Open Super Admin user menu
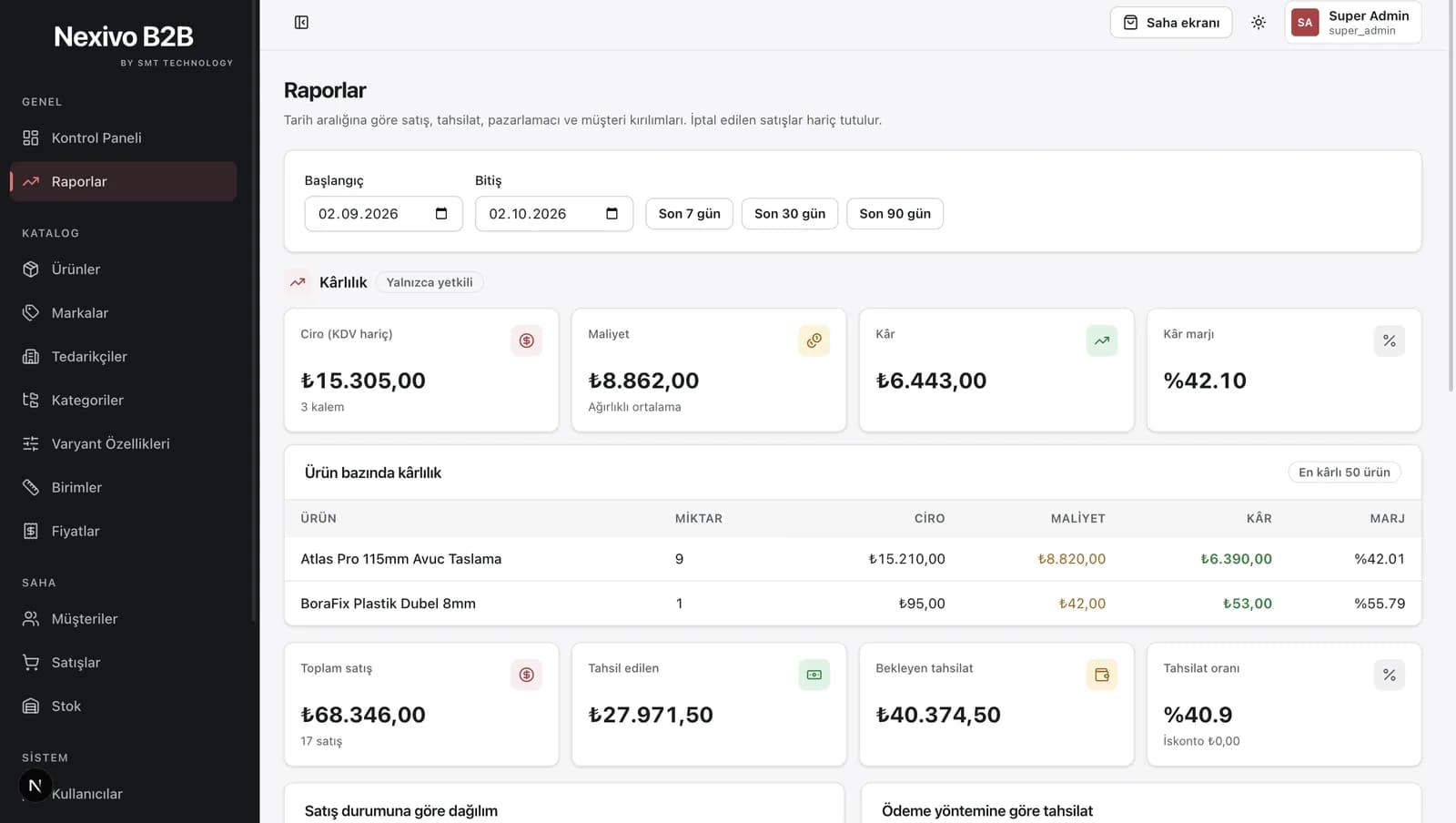Image resolution: width=1456 pixels, height=823 pixels. coord(1353,23)
